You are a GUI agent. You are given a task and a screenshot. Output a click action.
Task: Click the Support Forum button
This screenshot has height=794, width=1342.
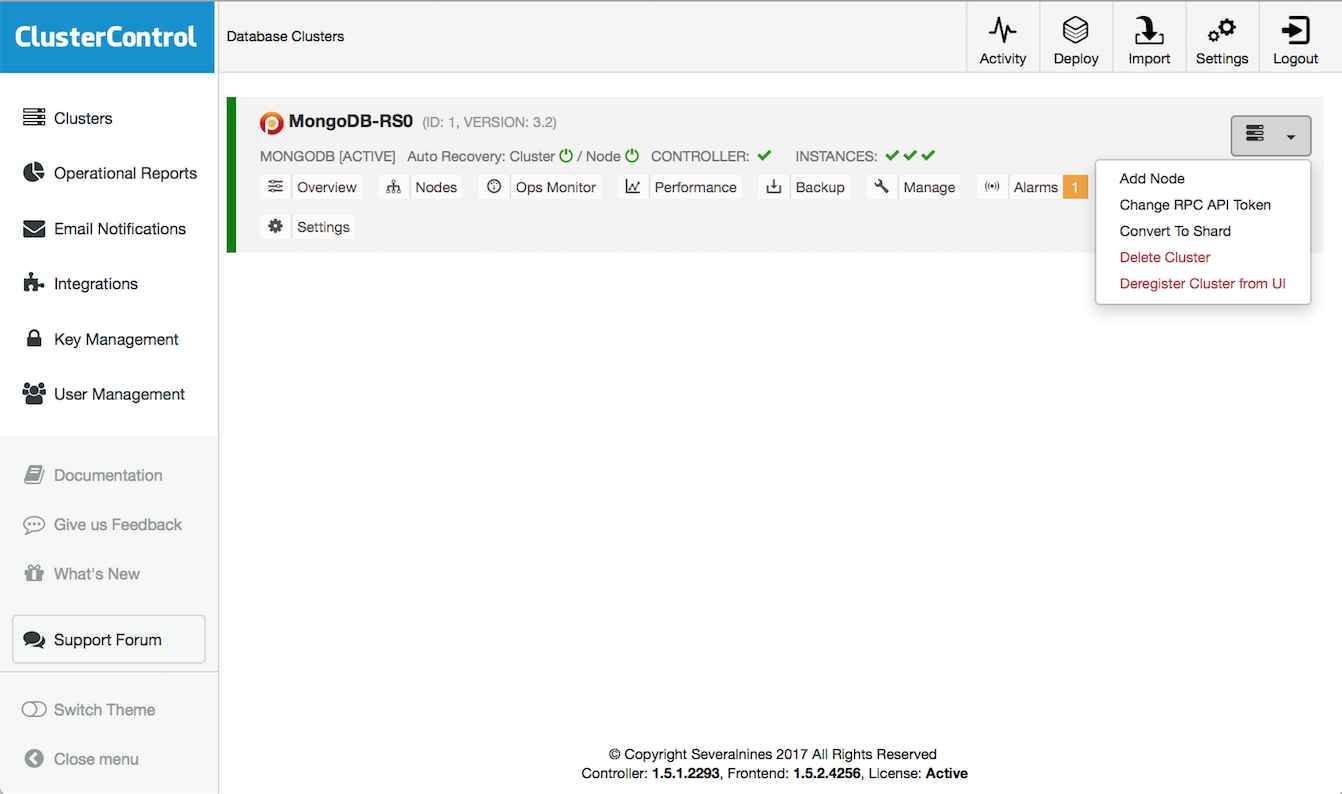[x=109, y=639]
